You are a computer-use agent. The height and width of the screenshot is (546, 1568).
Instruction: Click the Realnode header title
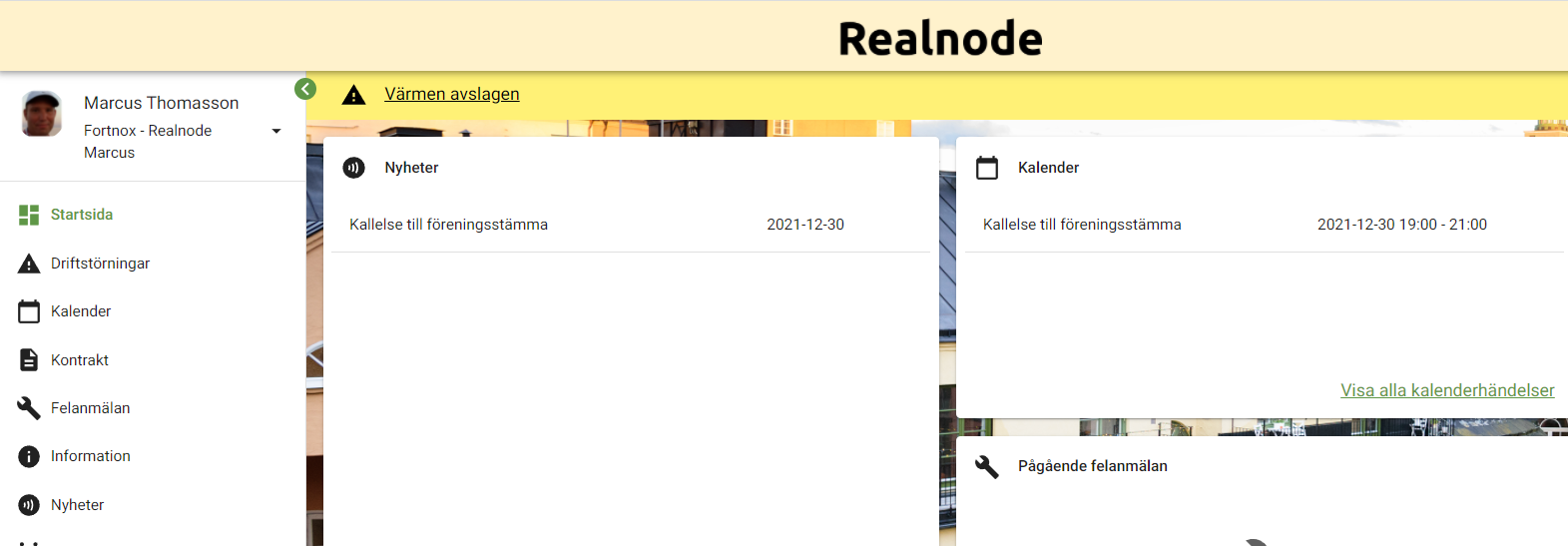940,39
